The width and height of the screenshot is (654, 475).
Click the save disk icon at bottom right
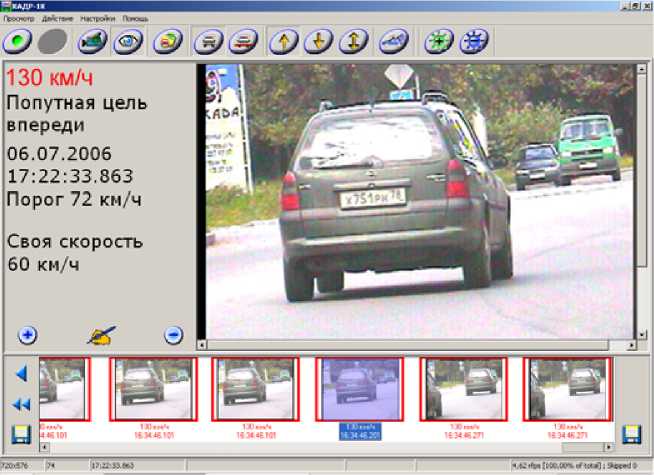tap(631, 434)
